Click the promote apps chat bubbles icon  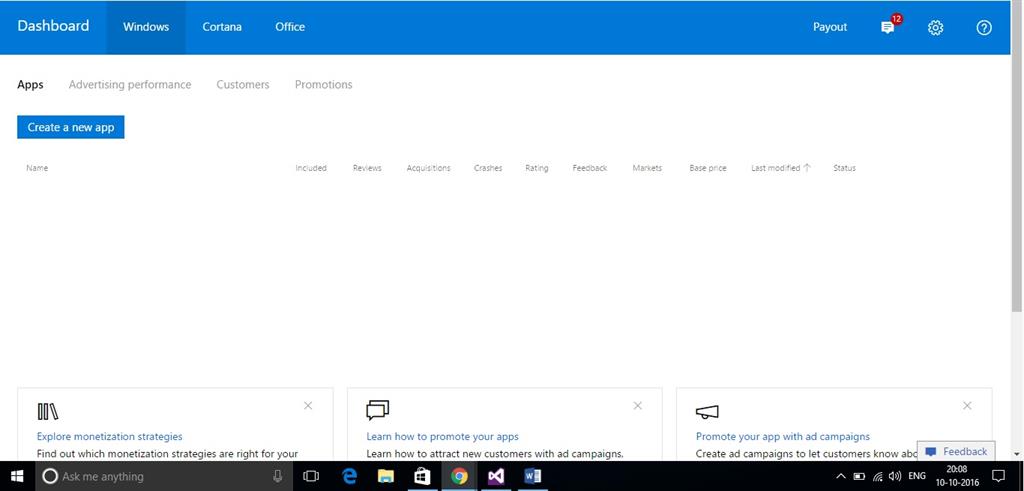tap(377, 410)
